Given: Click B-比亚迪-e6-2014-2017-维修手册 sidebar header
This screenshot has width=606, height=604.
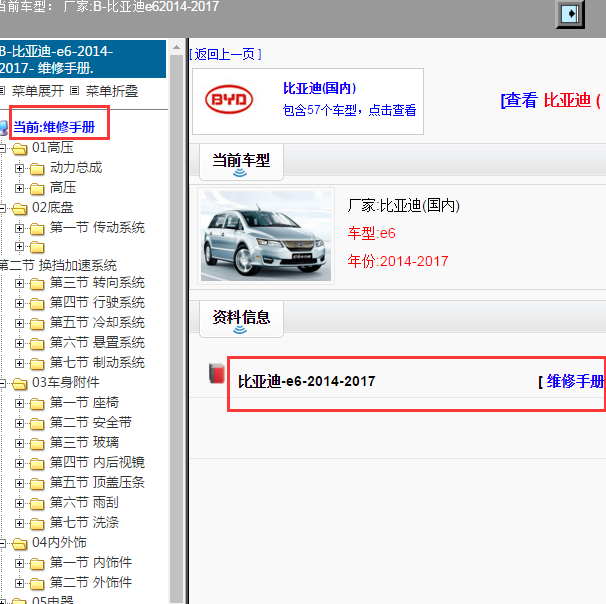Looking at the screenshot, I should (x=83, y=59).
